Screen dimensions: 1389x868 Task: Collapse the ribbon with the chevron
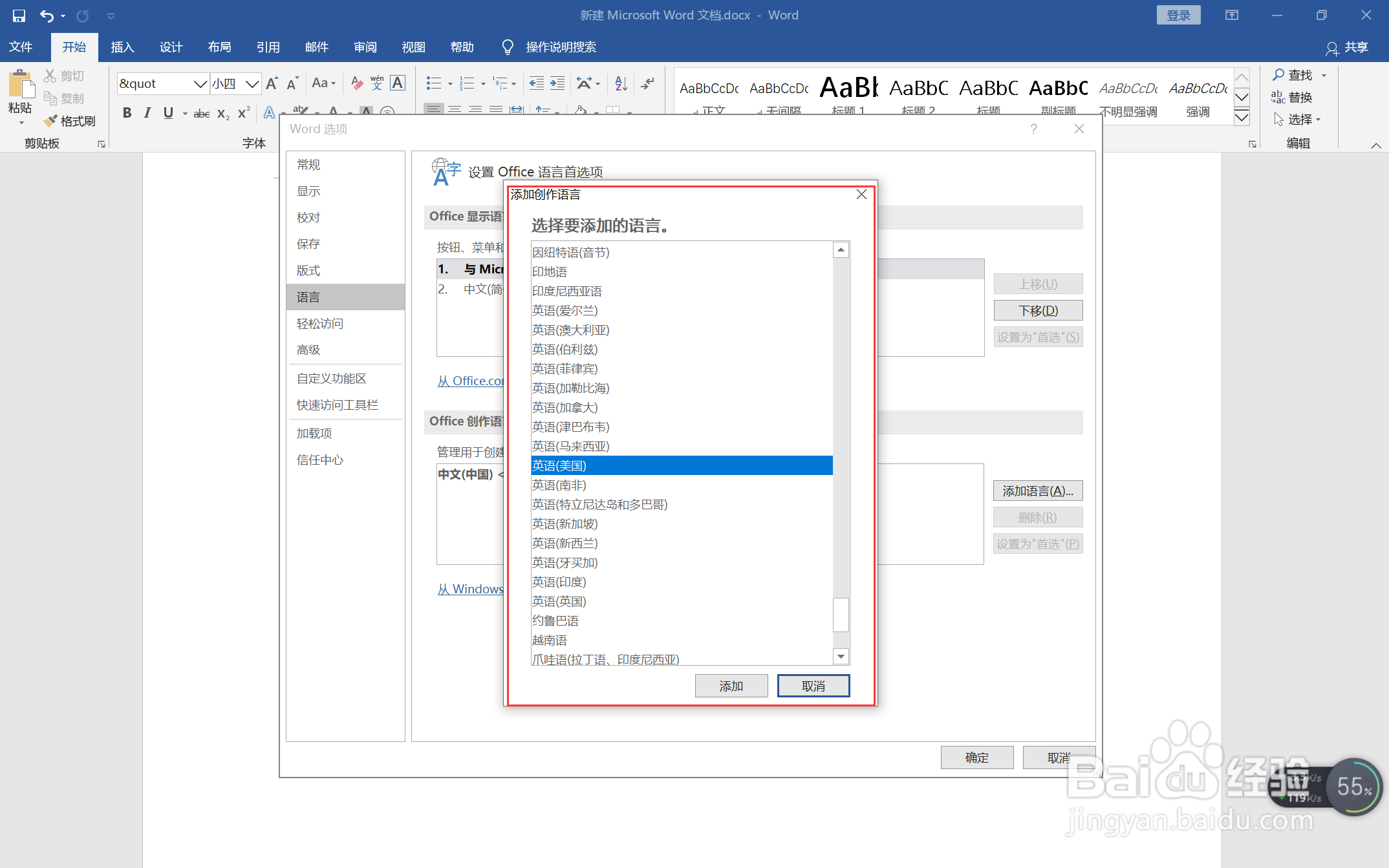(1376, 145)
